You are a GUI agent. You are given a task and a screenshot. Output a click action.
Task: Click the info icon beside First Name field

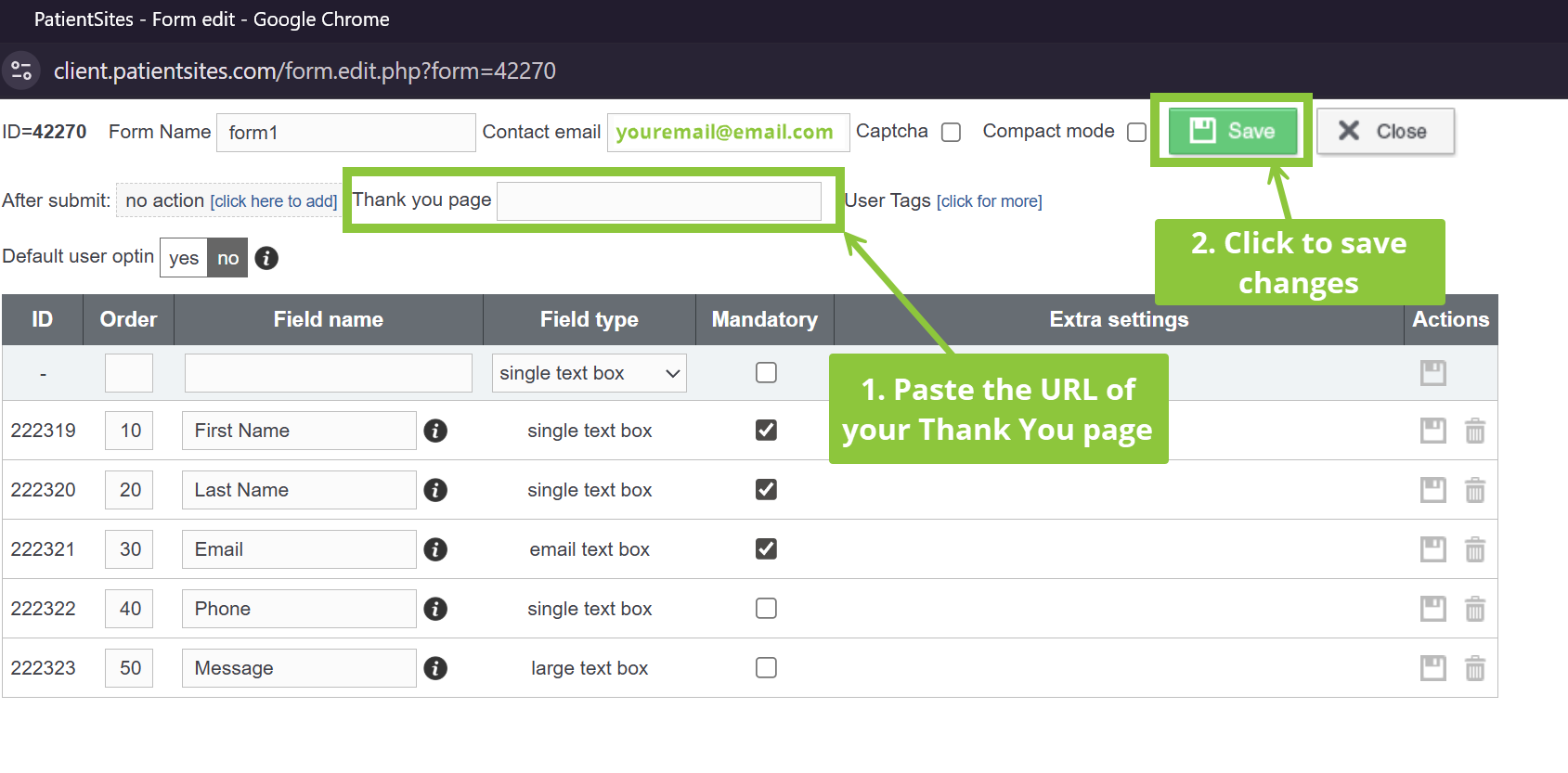435,431
